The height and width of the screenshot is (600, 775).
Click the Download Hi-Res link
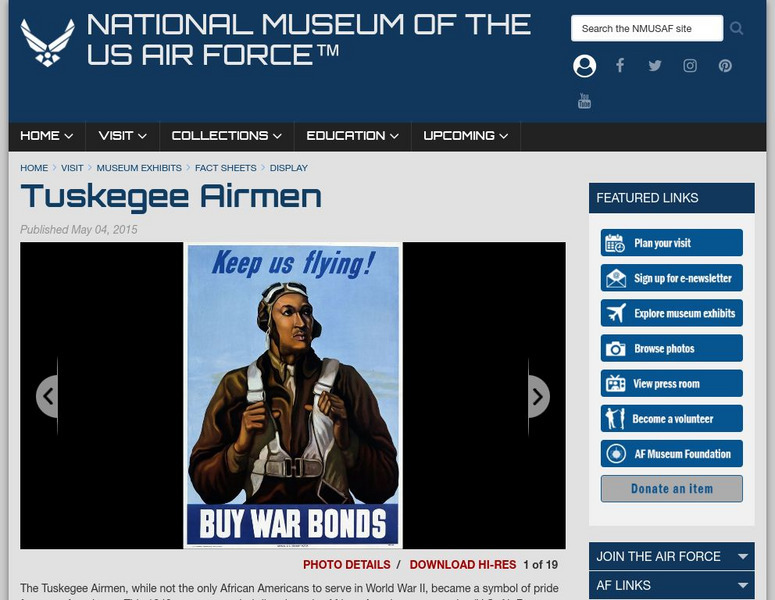463,564
